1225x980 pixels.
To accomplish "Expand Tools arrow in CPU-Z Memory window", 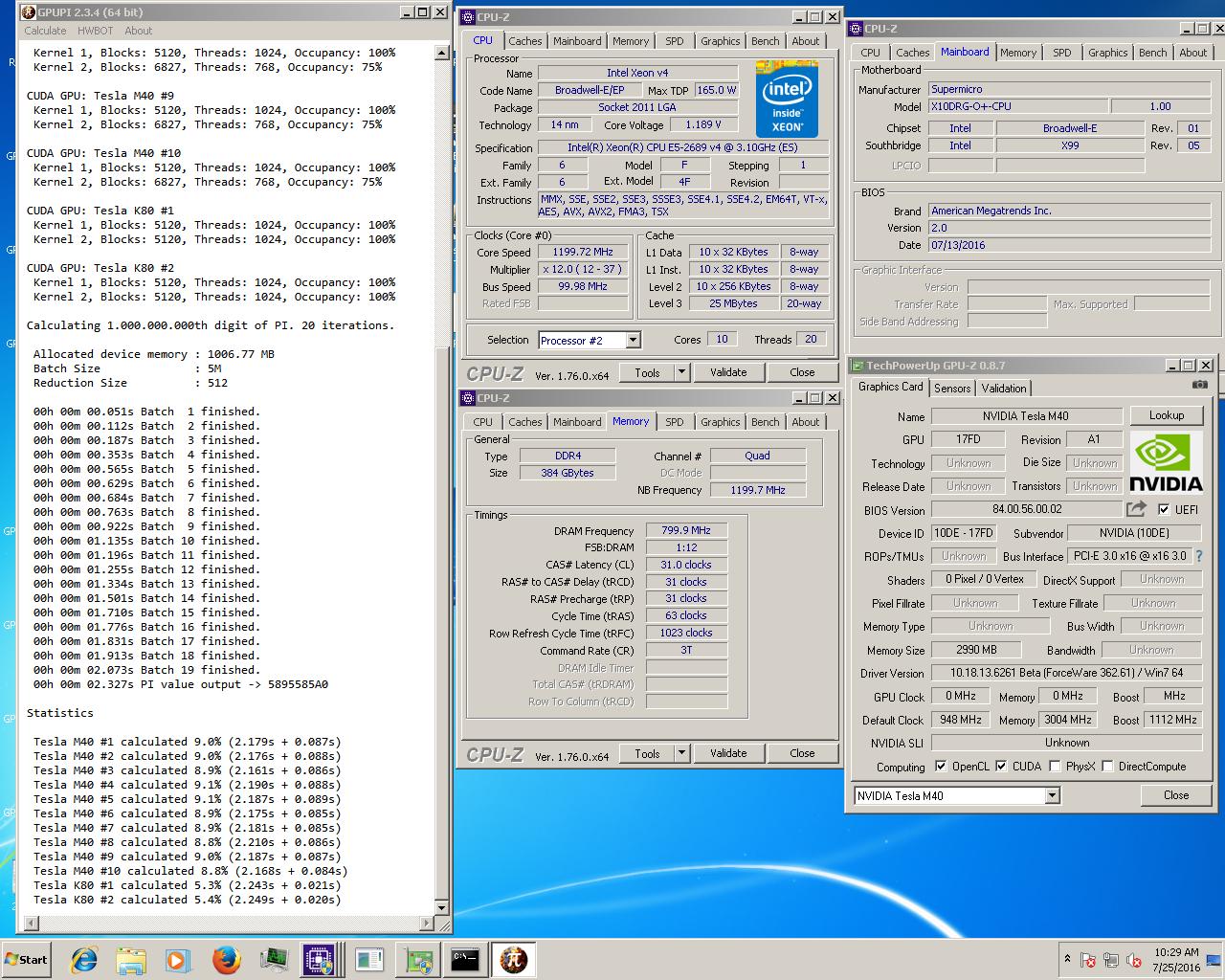I will [x=681, y=753].
